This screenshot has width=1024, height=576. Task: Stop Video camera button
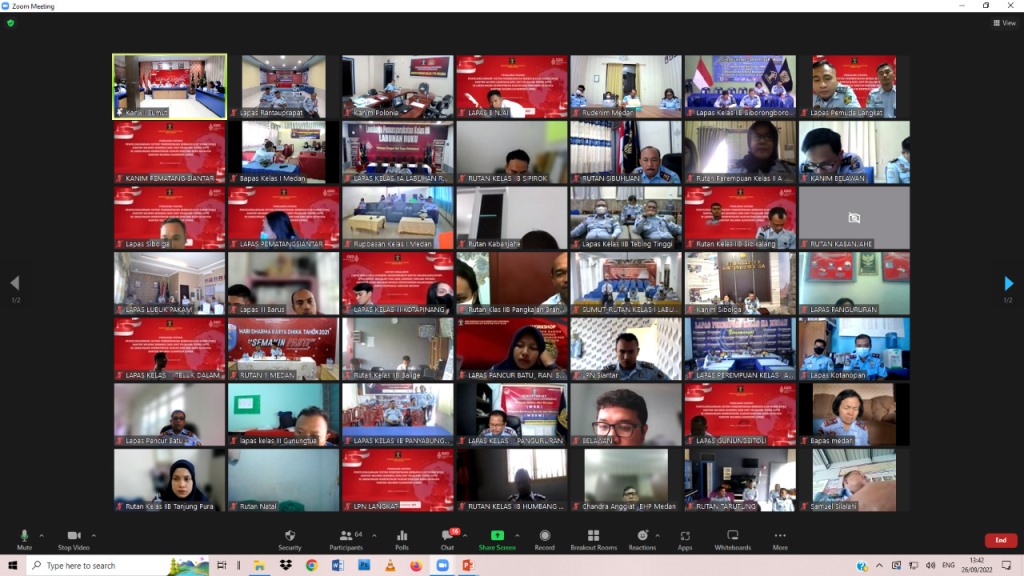(x=73, y=538)
